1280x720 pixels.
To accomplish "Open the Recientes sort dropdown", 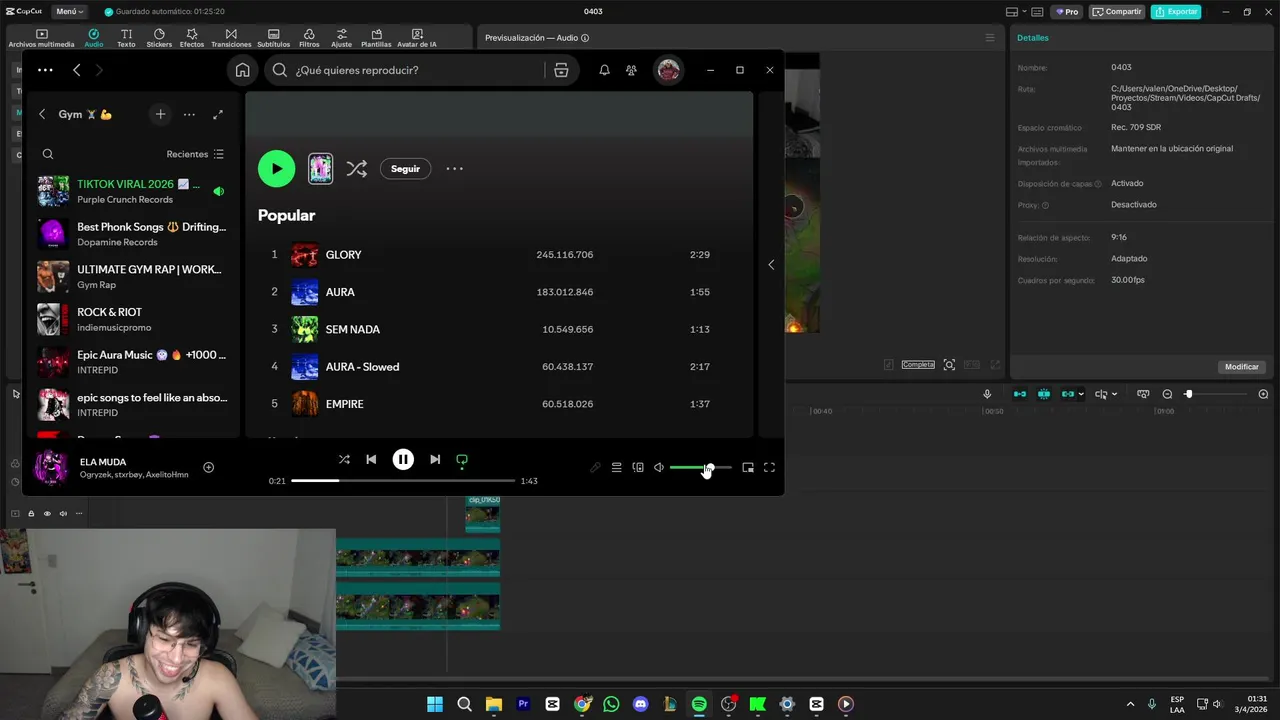I will pyautogui.click(x=195, y=154).
